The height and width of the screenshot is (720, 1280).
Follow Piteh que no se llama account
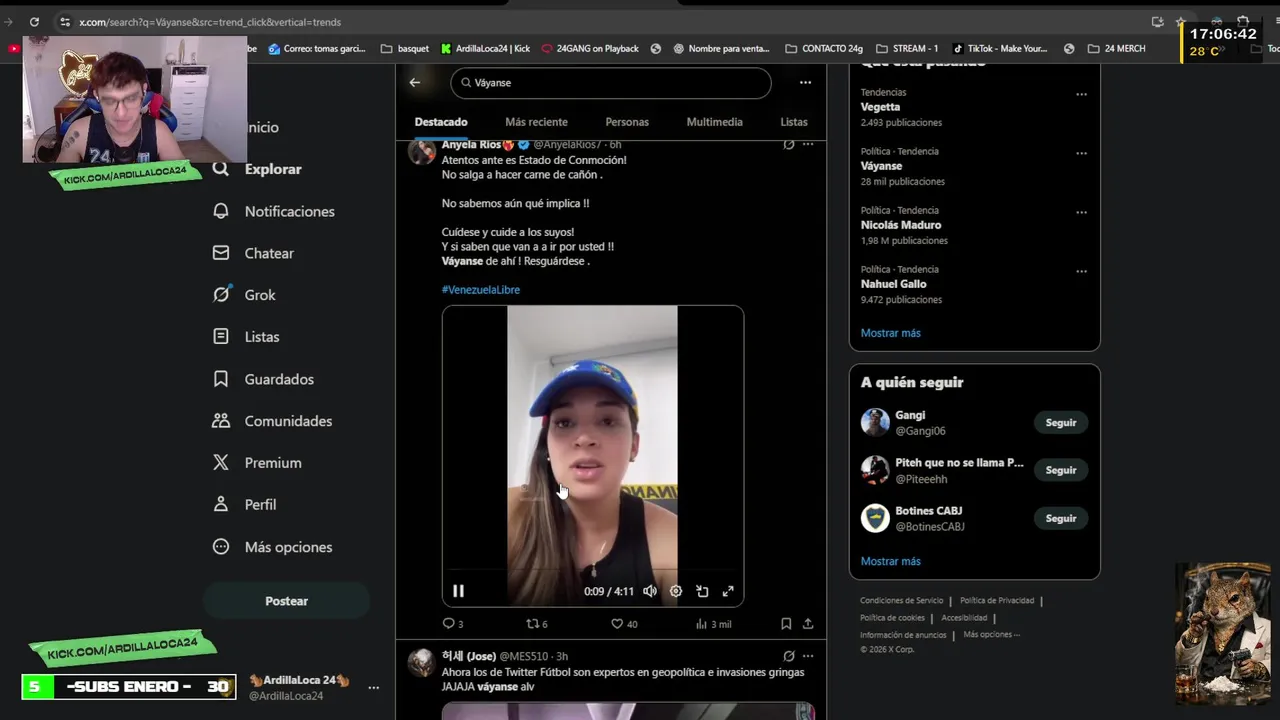coord(1061,470)
